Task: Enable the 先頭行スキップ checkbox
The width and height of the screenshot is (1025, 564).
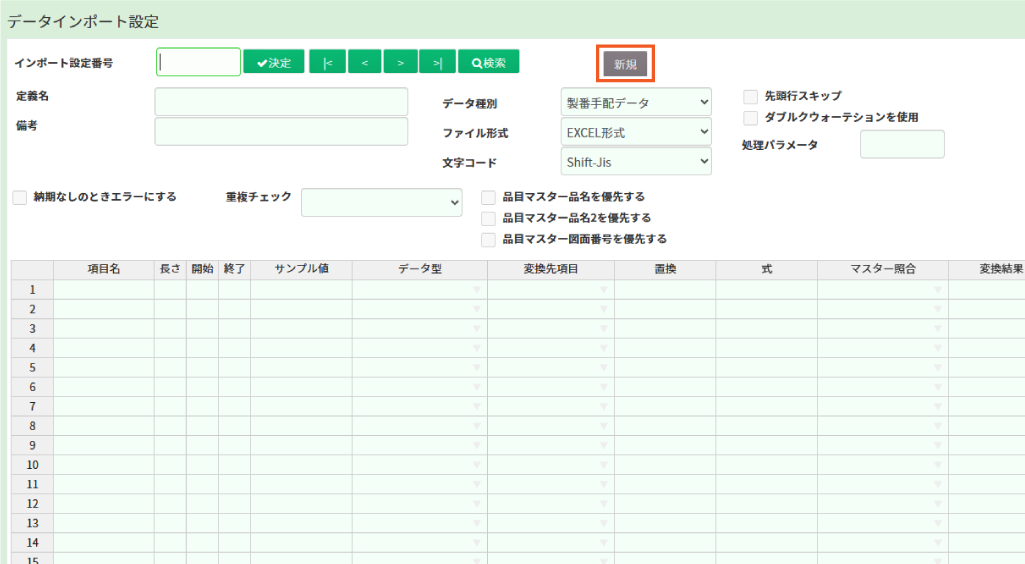Action: tap(750, 96)
